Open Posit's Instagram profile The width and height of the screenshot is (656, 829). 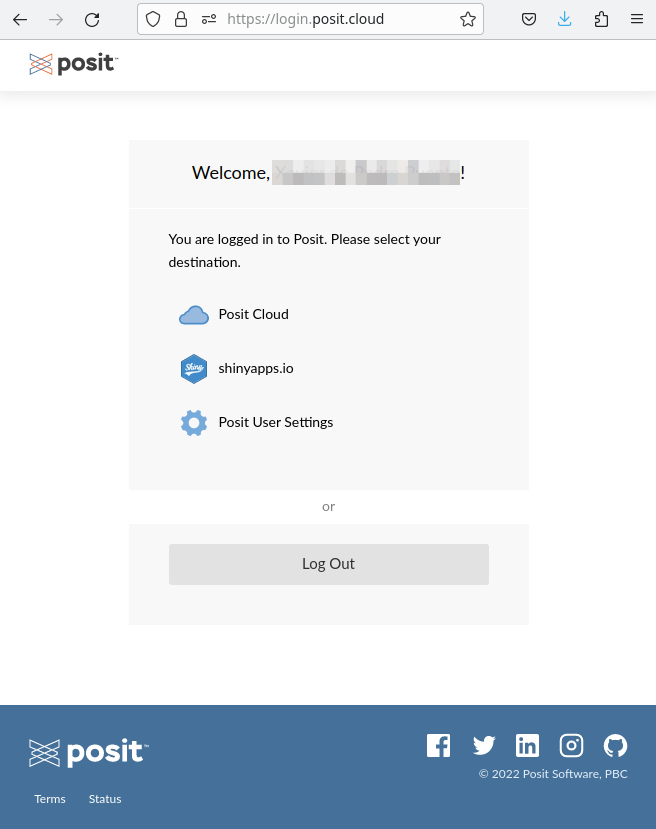click(571, 745)
